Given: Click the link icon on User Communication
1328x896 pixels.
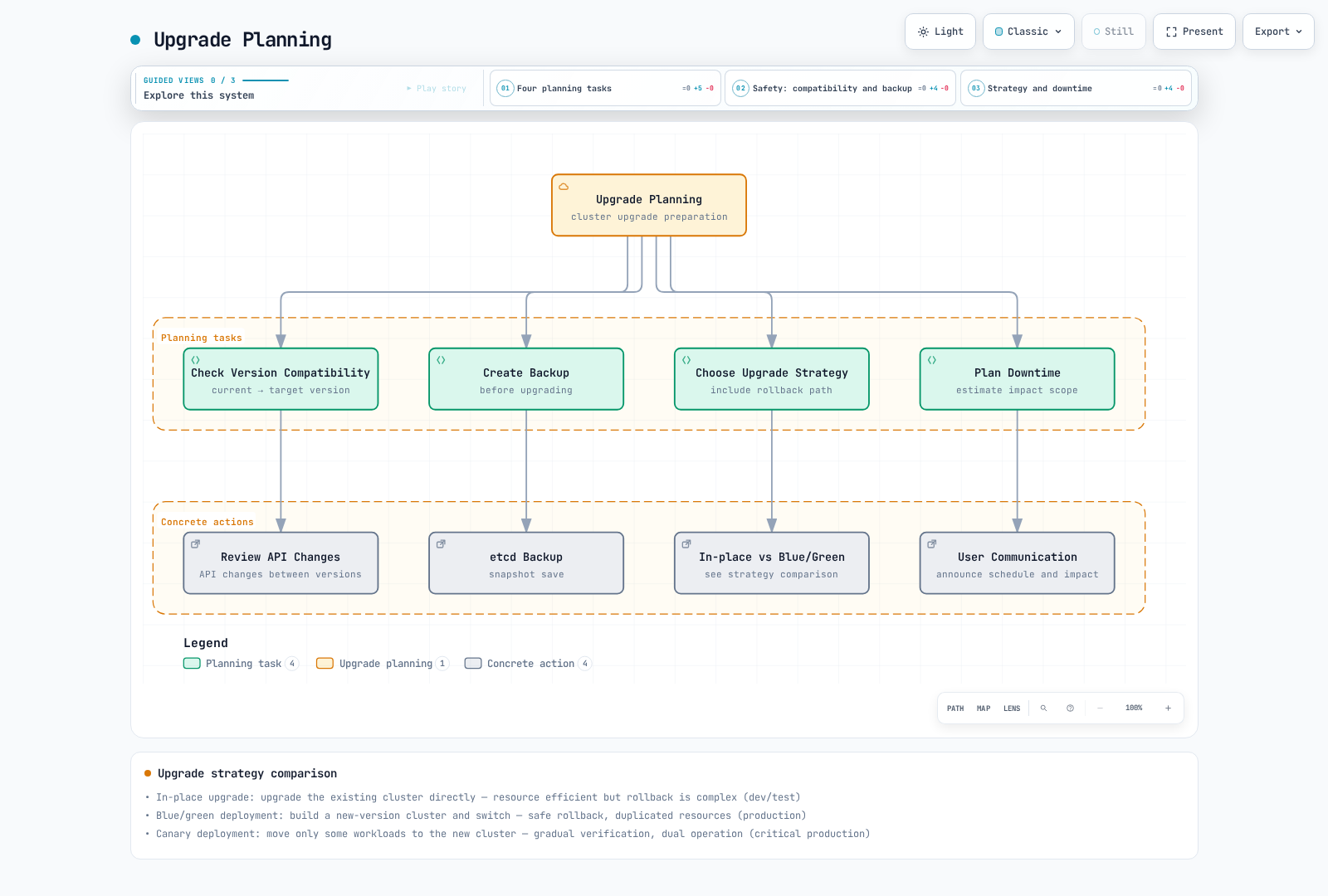Looking at the screenshot, I should (x=932, y=544).
